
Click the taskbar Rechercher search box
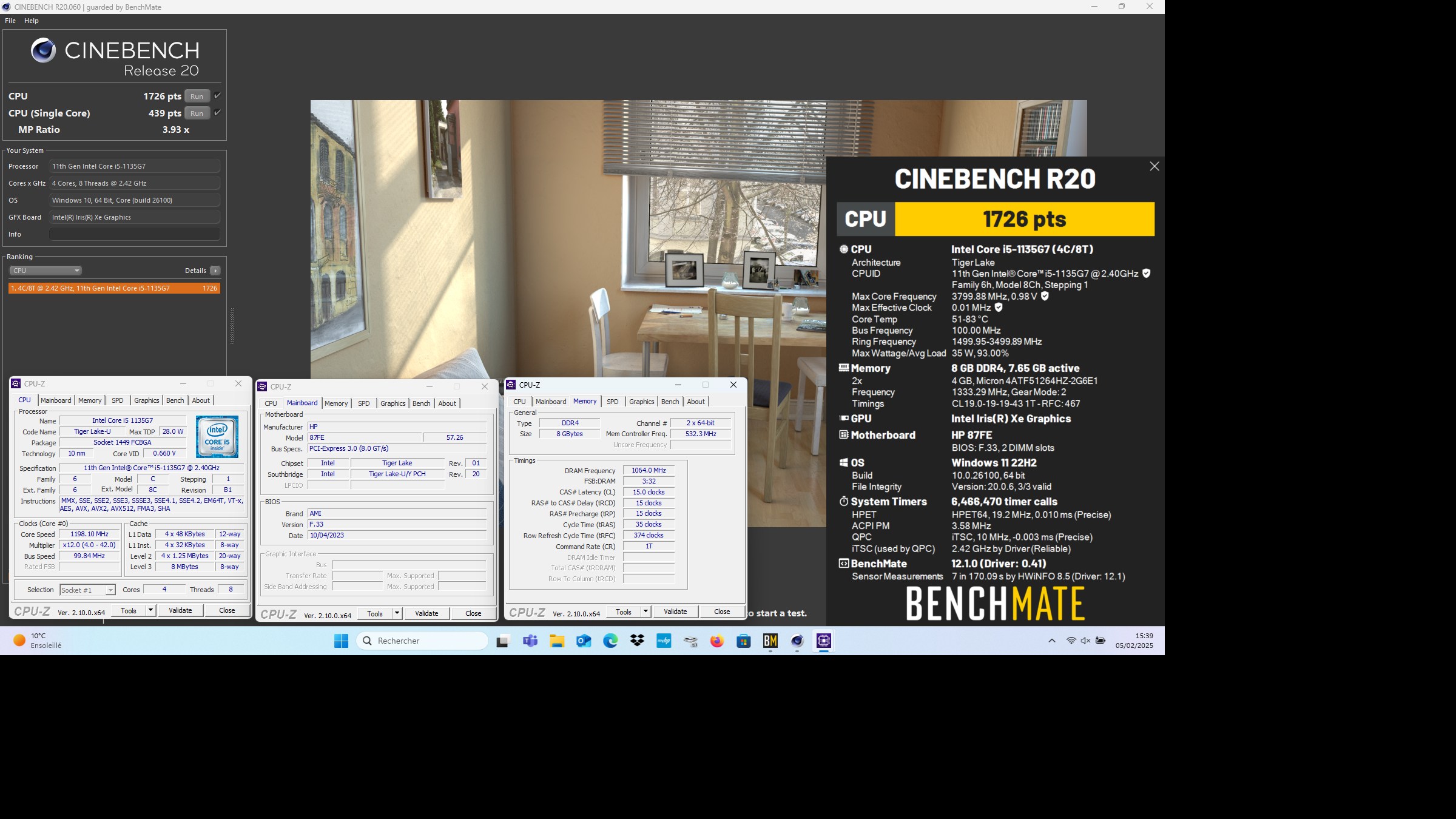(422, 641)
